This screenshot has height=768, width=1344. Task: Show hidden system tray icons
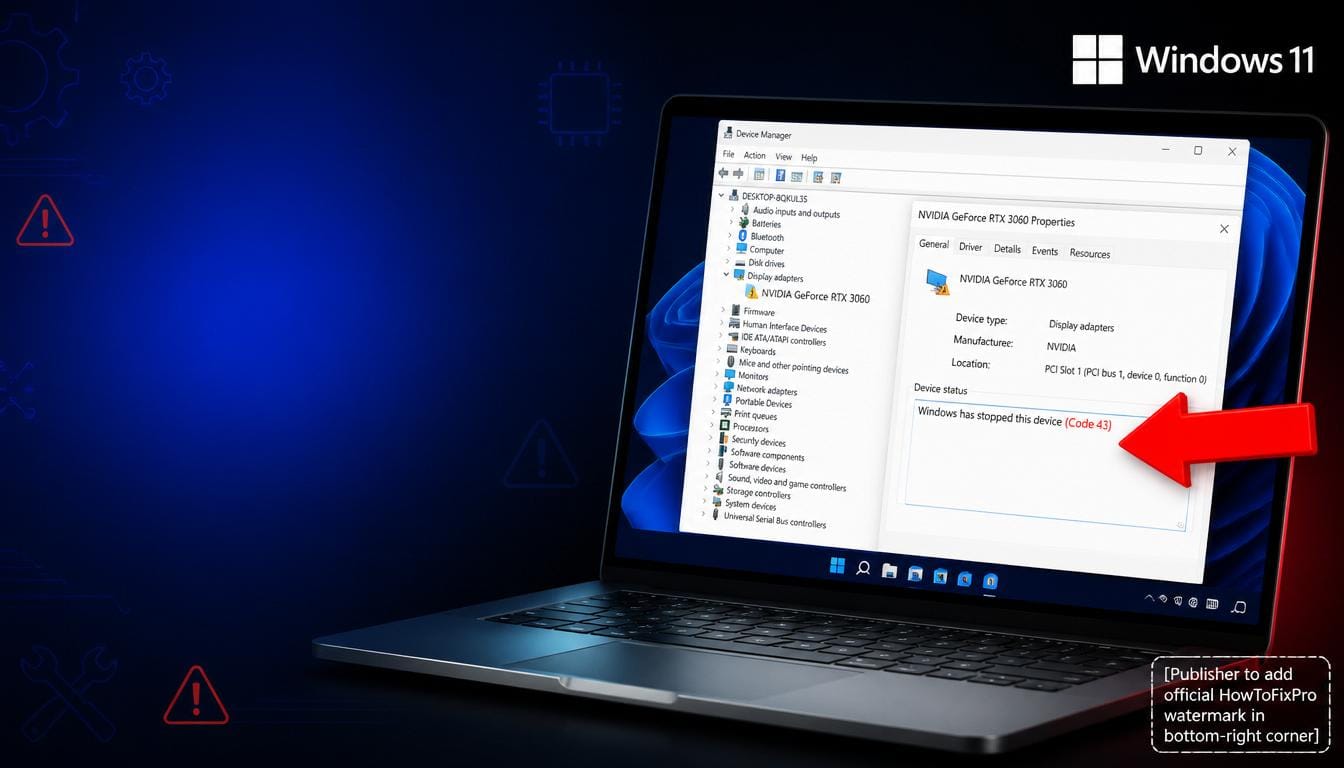(1149, 598)
